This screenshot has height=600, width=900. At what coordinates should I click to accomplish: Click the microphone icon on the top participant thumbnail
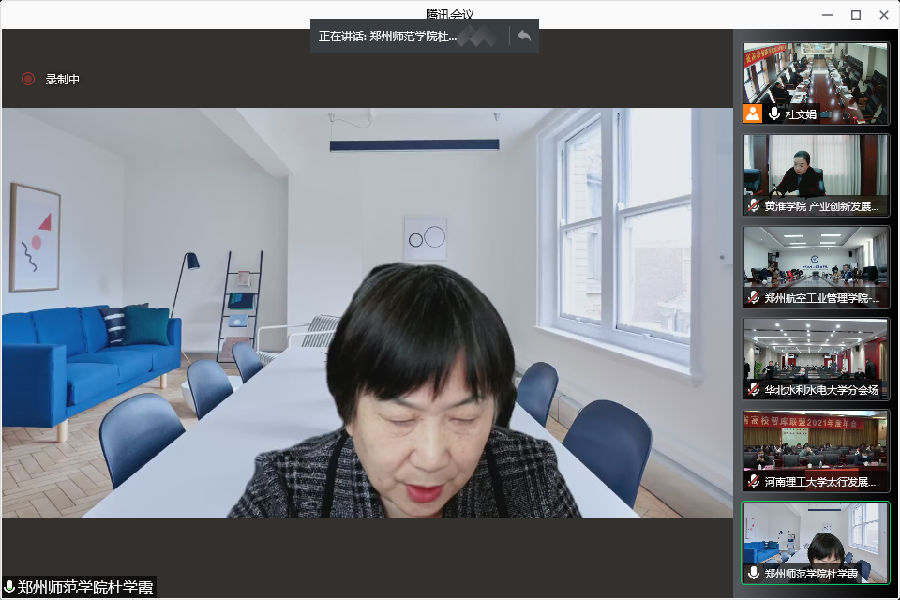point(774,114)
